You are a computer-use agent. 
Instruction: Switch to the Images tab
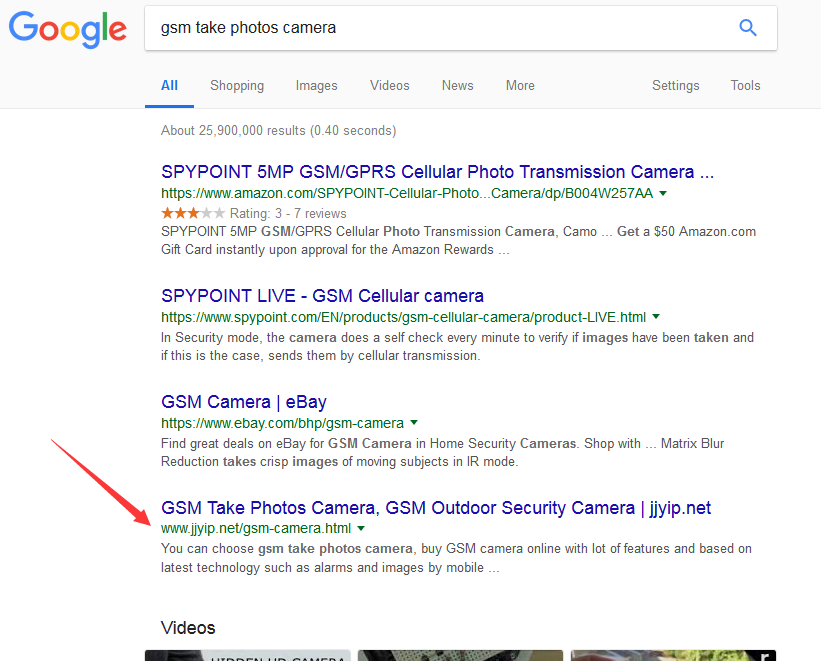316,85
